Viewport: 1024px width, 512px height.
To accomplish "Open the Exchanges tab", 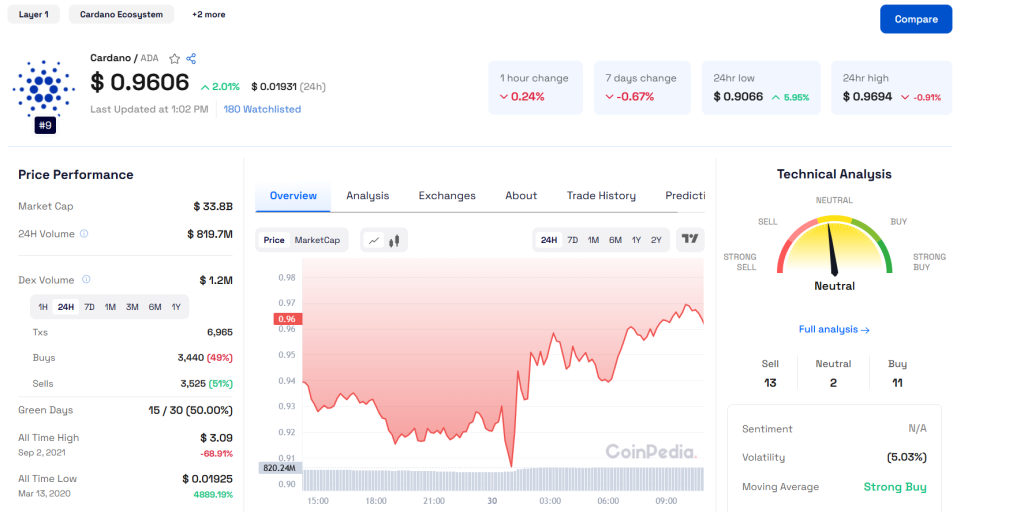I will point(447,196).
